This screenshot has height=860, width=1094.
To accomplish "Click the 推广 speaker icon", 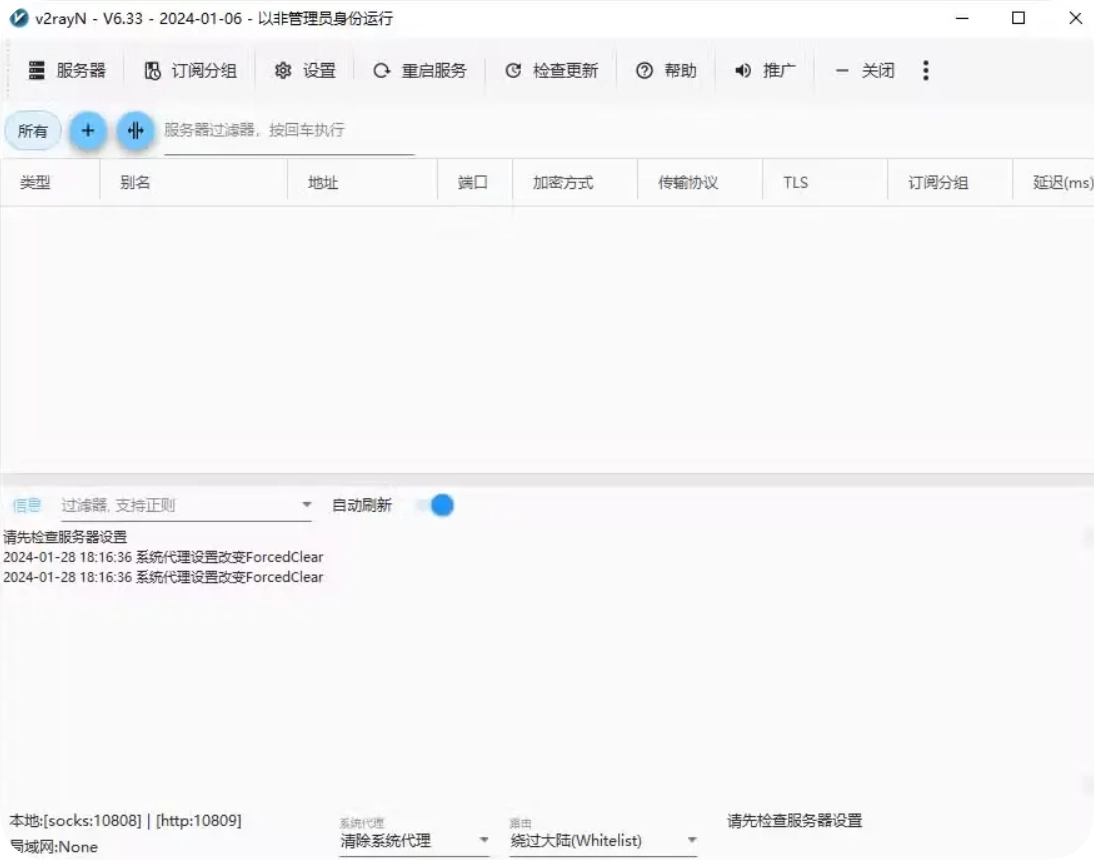I will tap(743, 71).
